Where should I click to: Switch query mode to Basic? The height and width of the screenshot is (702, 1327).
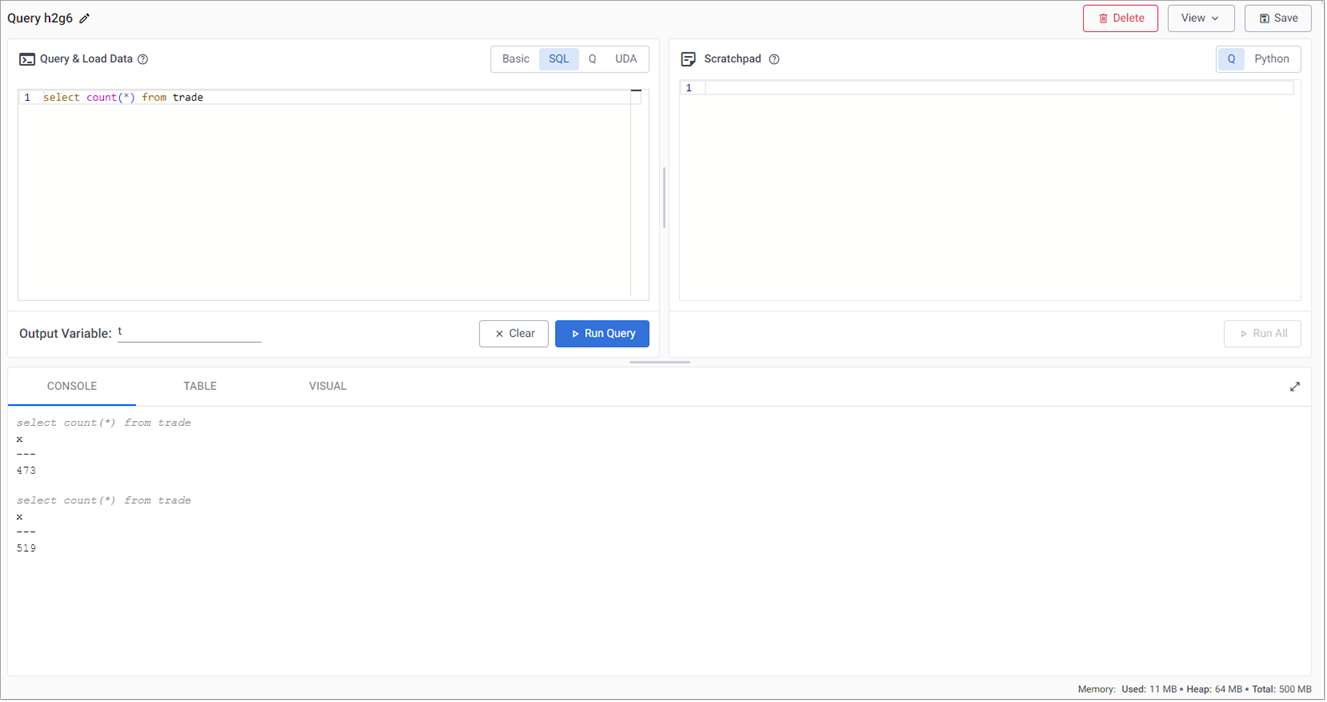pyautogui.click(x=516, y=59)
